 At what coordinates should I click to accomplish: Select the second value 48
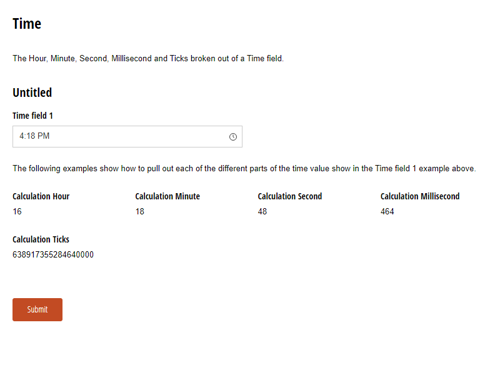point(262,211)
